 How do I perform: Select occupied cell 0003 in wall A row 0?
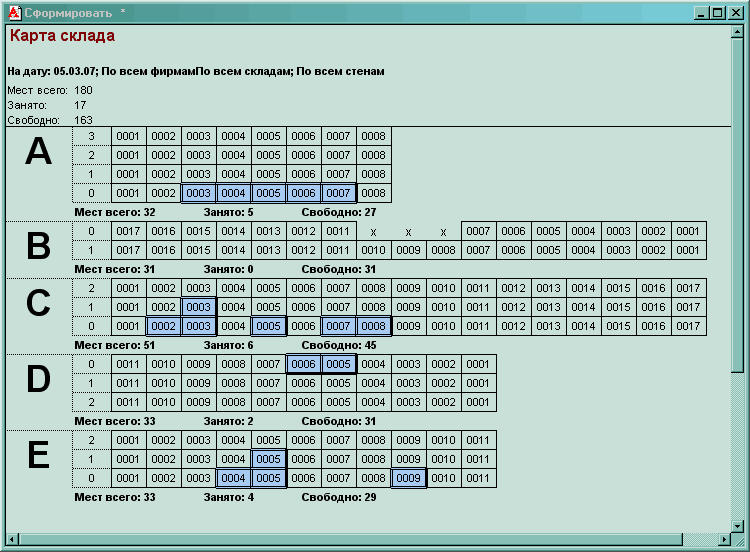[199, 193]
